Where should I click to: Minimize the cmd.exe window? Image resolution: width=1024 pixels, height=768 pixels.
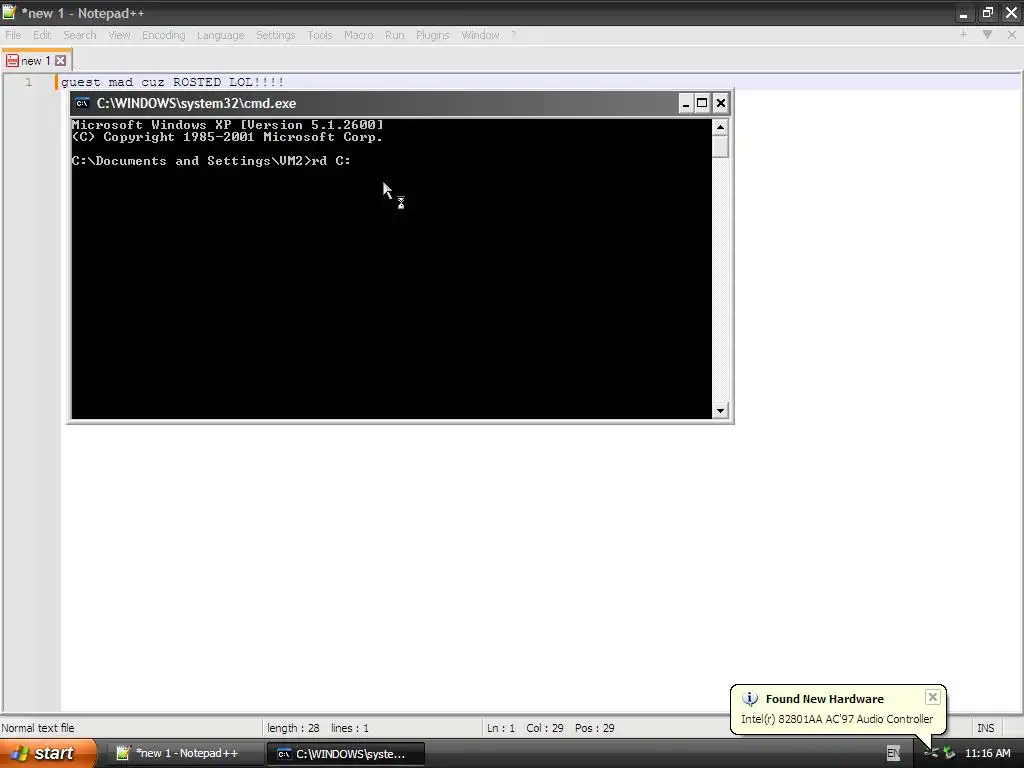[686, 103]
